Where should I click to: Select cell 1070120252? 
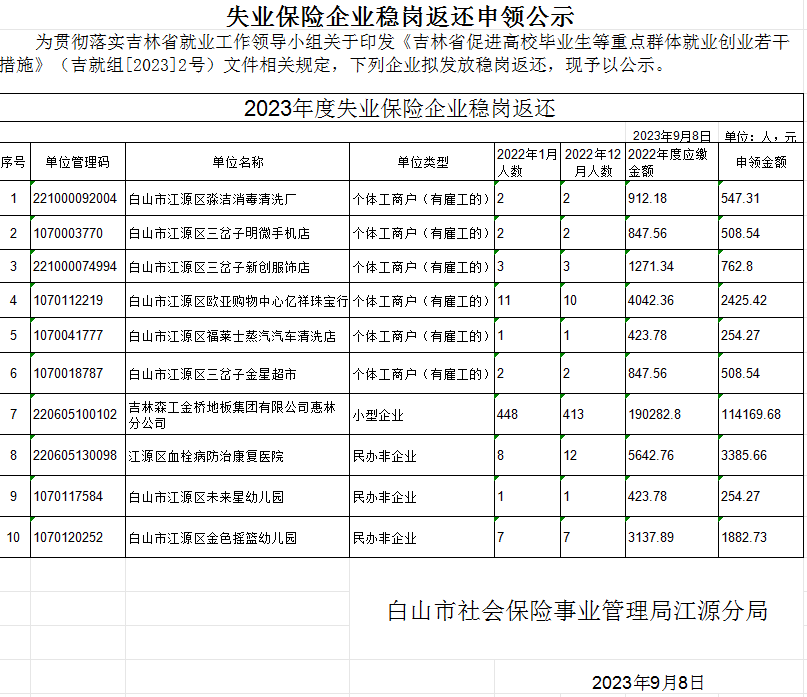pyautogui.click(x=78, y=537)
